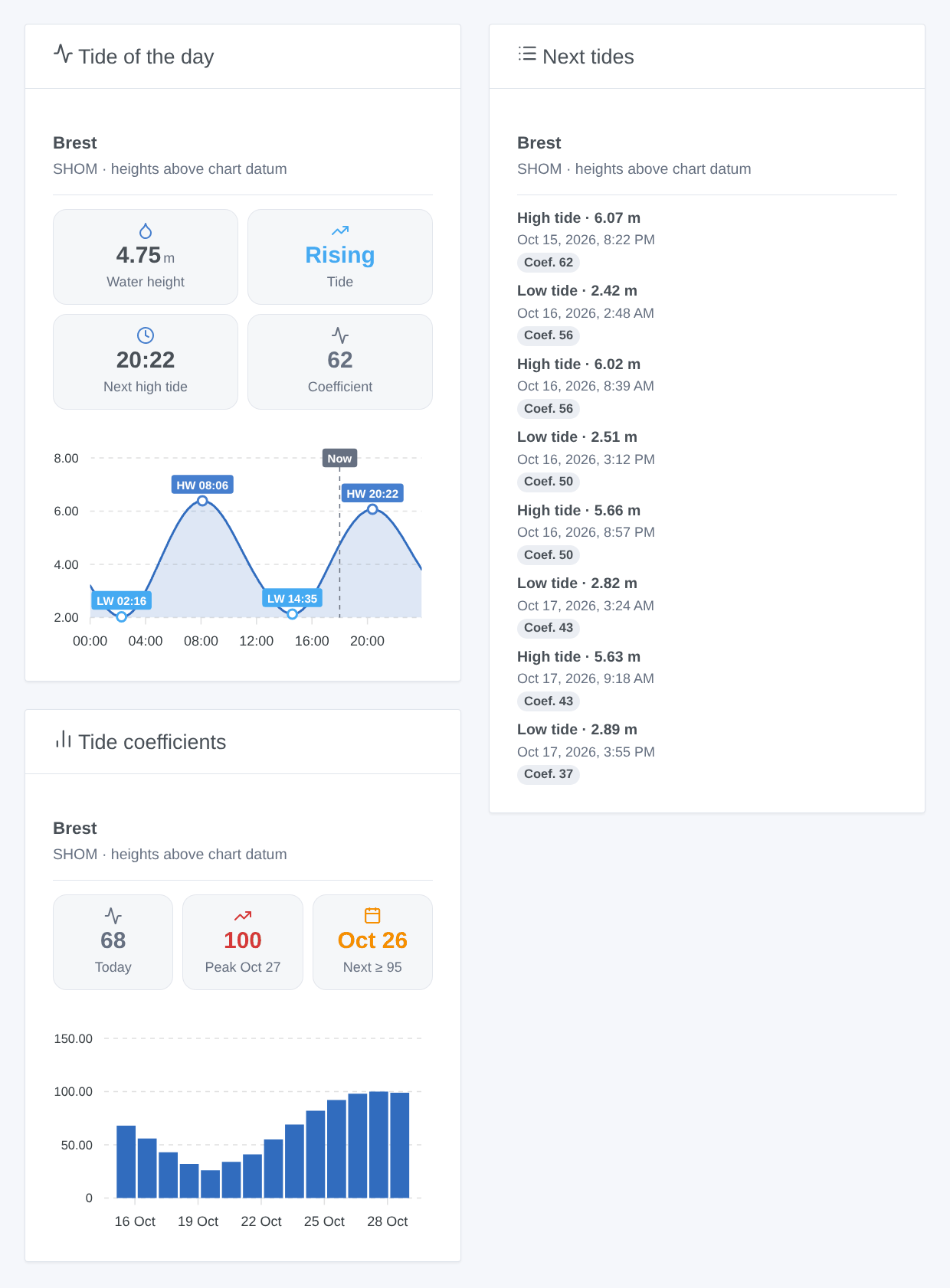Viewport: 950px width, 1288px height.
Task: Click Brest title in Next tides panel
Action: point(539,143)
